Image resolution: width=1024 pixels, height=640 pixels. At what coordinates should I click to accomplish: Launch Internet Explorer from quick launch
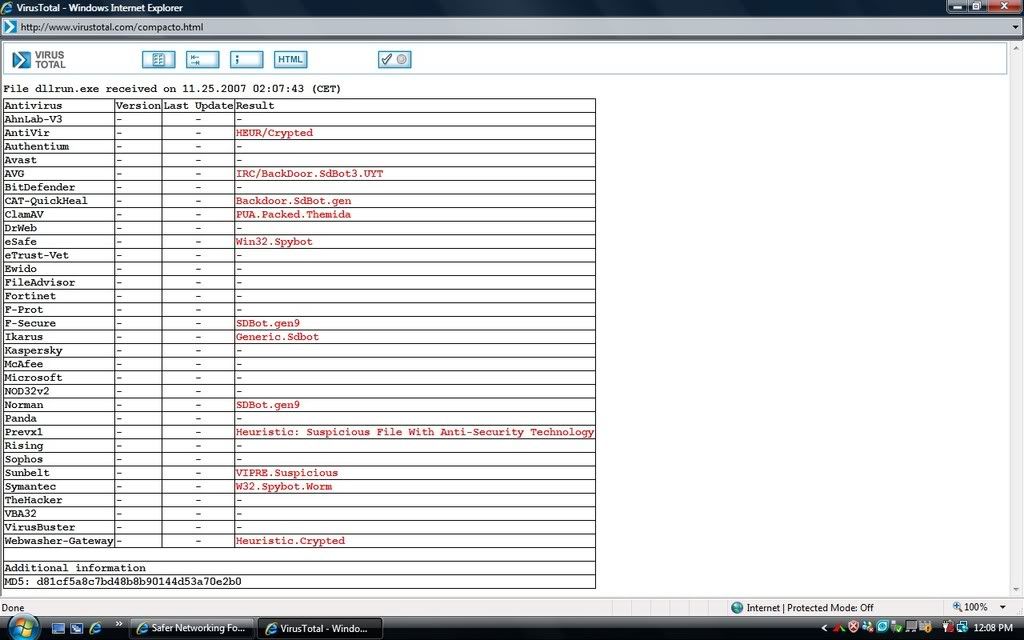click(95, 628)
